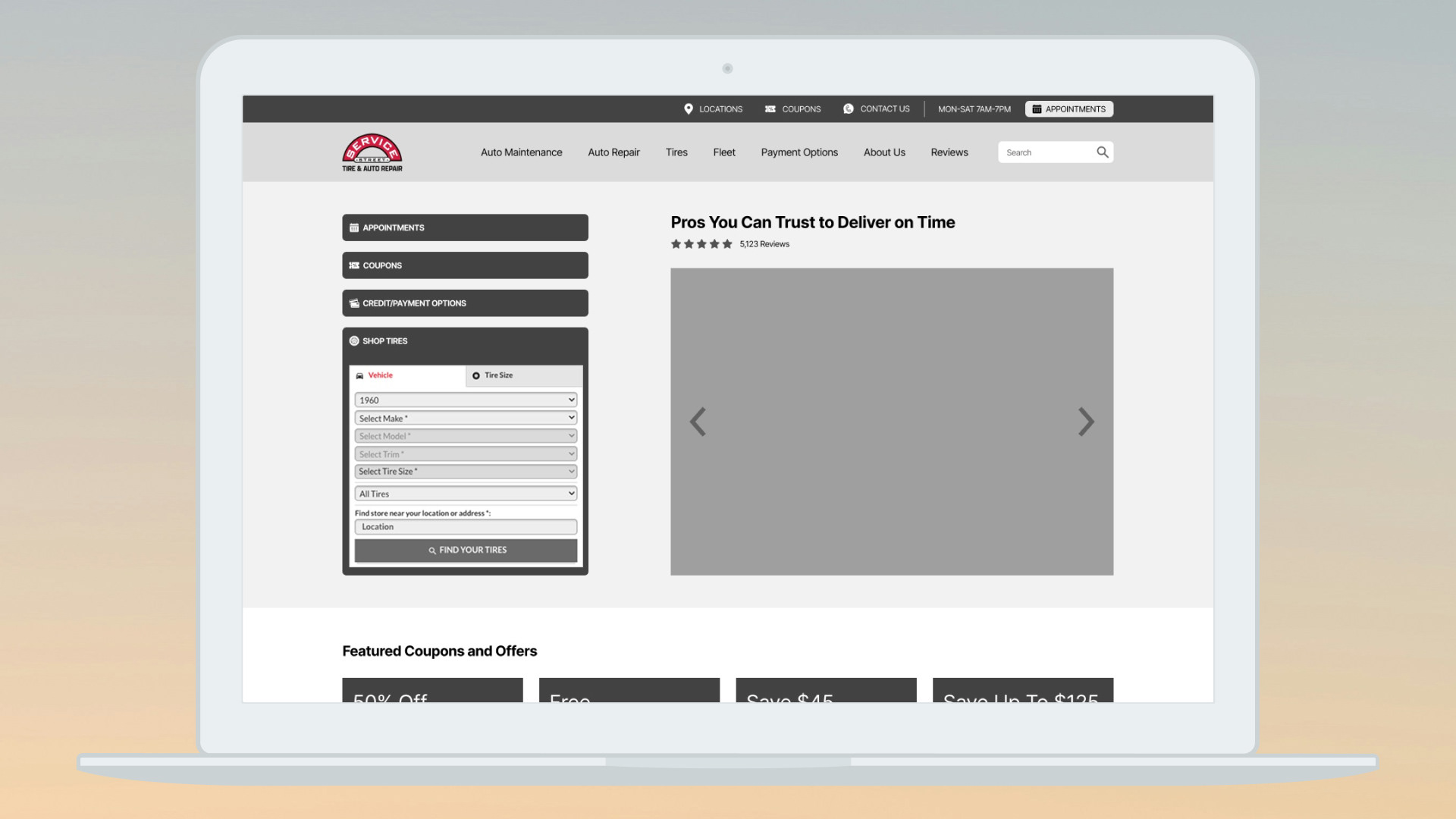
Task: Go to the next carousel slide arrow
Action: 1085,422
